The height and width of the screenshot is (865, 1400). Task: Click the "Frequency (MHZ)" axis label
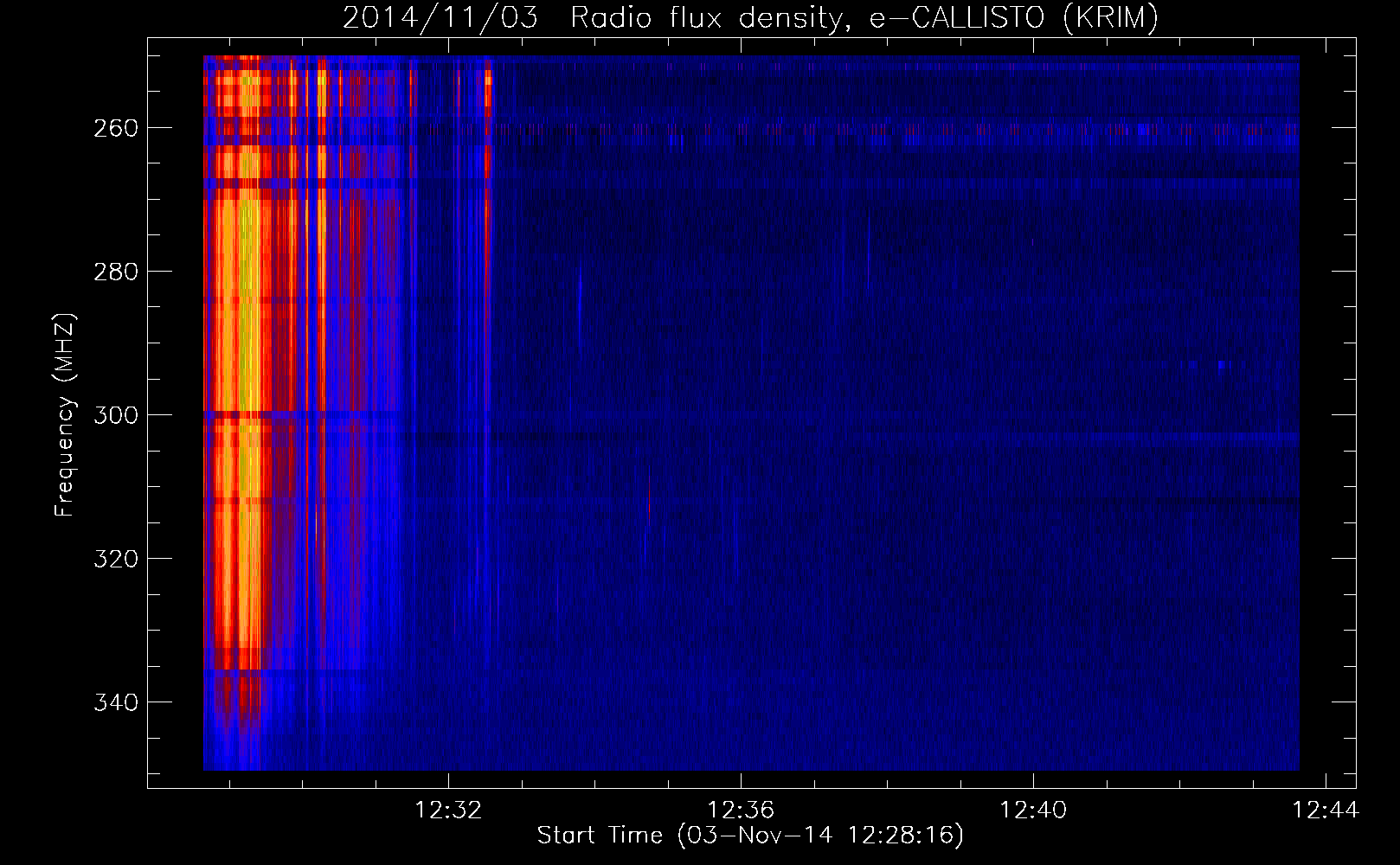[65, 415]
